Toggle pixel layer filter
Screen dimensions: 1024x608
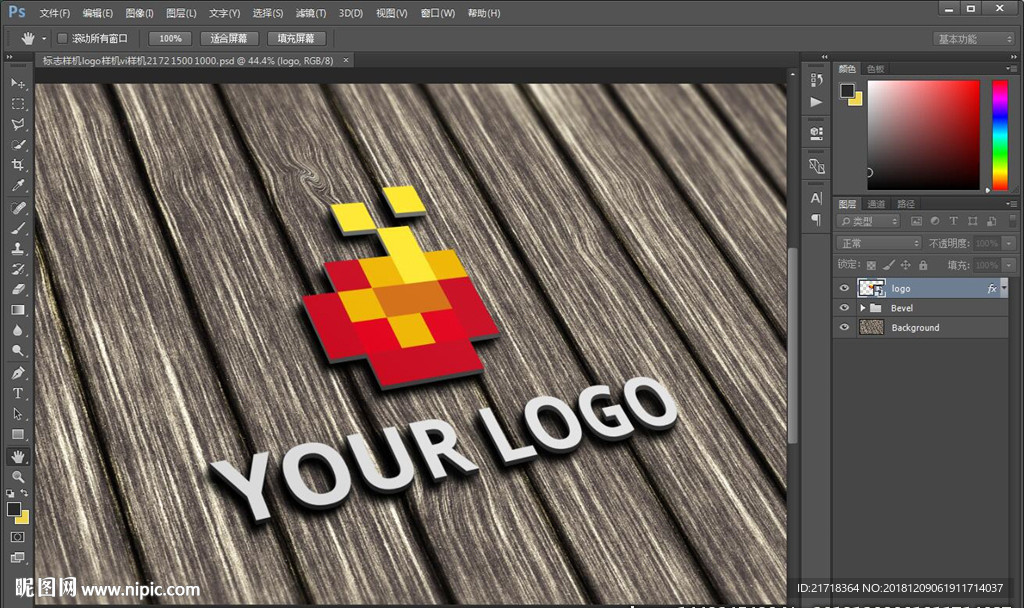tap(916, 221)
